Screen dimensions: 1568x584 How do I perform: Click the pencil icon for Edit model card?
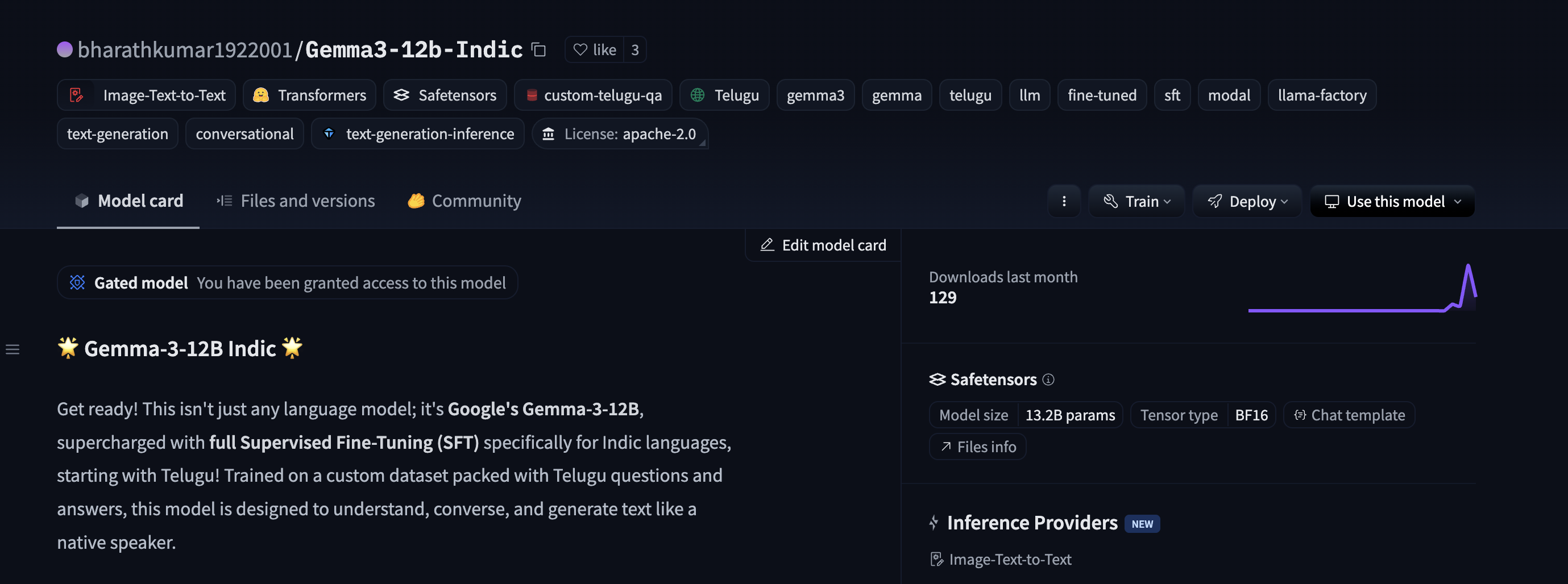point(767,244)
